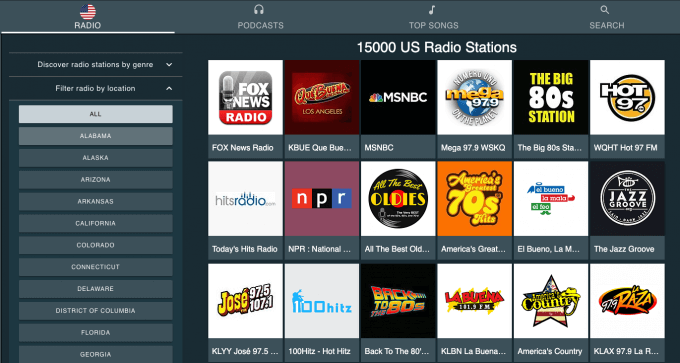
Task: Select The Jazz Groove logo
Action: 627,199
